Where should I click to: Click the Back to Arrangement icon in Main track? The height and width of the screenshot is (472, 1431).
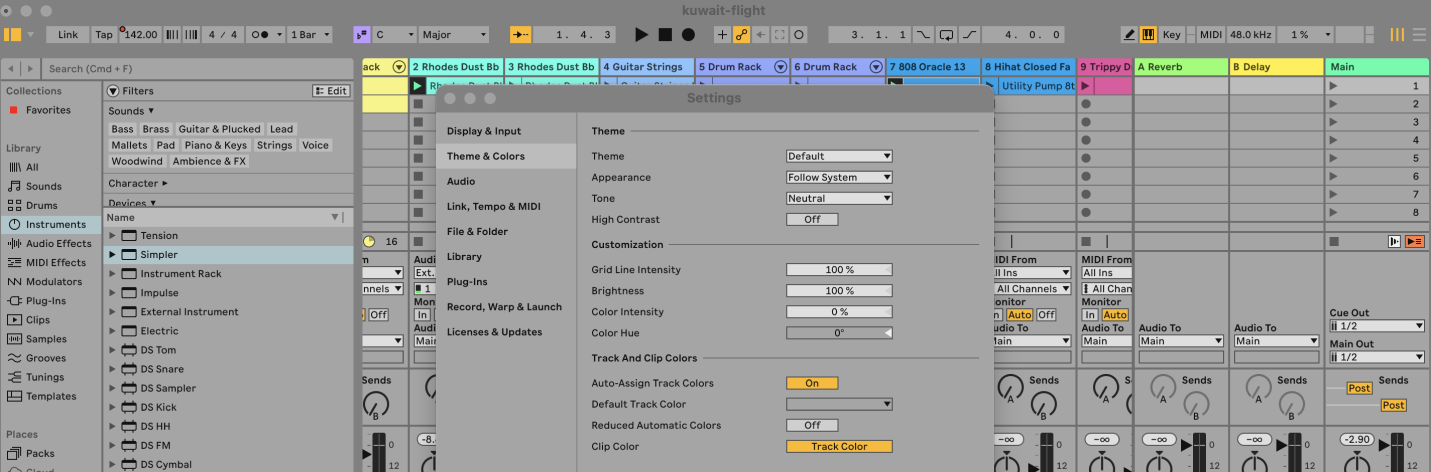tap(1414, 241)
